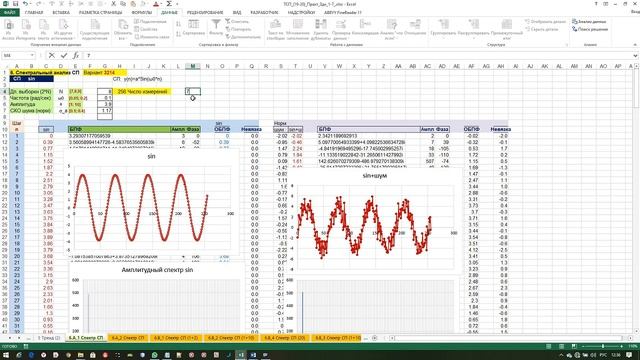Open What-If Analysis
This screenshot has height=360, width=640.
391,30
